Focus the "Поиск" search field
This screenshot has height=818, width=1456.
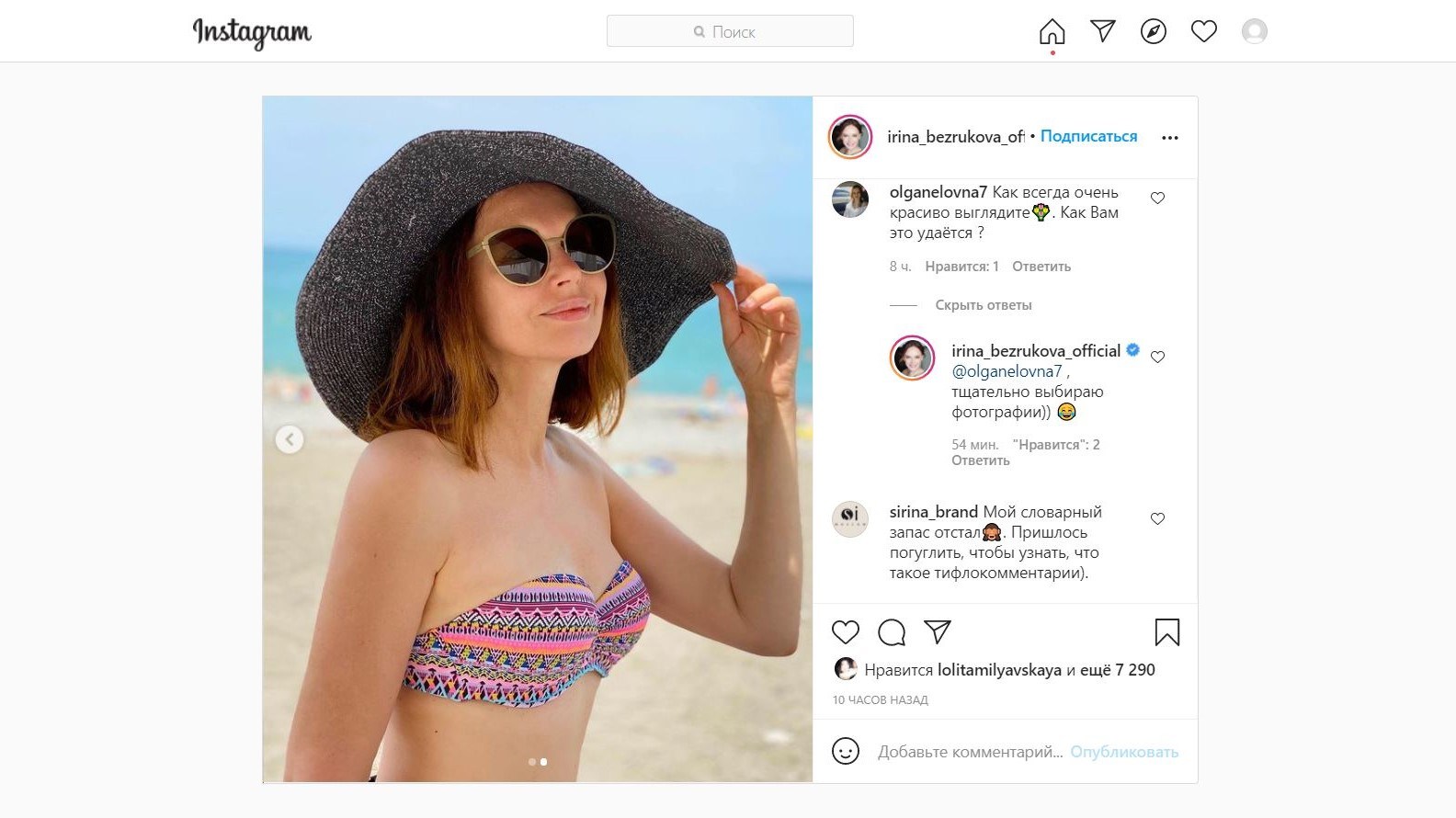[x=730, y=31]
